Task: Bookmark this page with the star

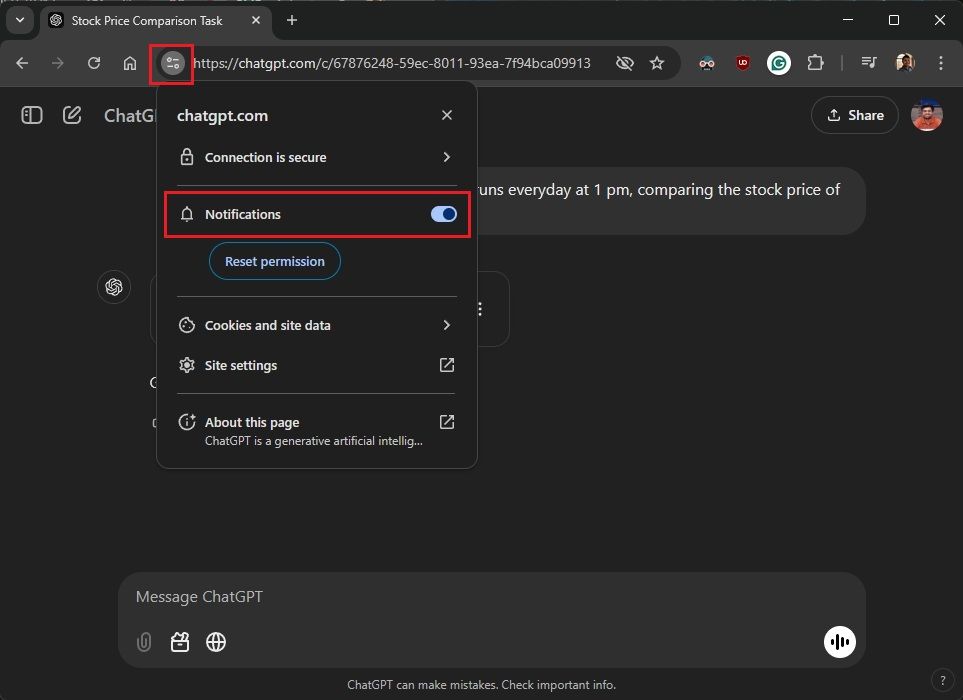Action: (657, 62)
